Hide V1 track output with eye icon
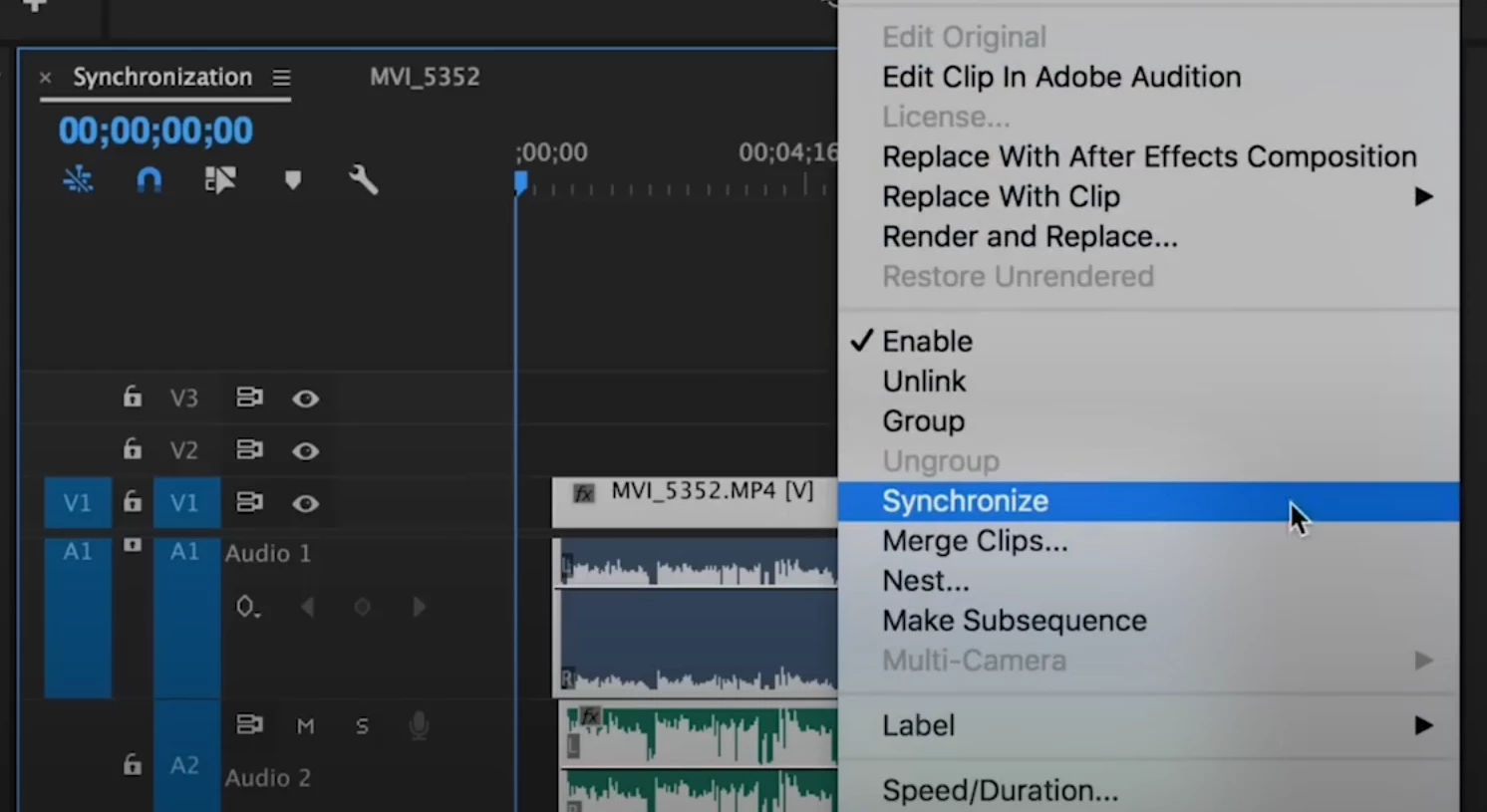The width and height of the screenshot is (1487, 812). tap(306, 503)
